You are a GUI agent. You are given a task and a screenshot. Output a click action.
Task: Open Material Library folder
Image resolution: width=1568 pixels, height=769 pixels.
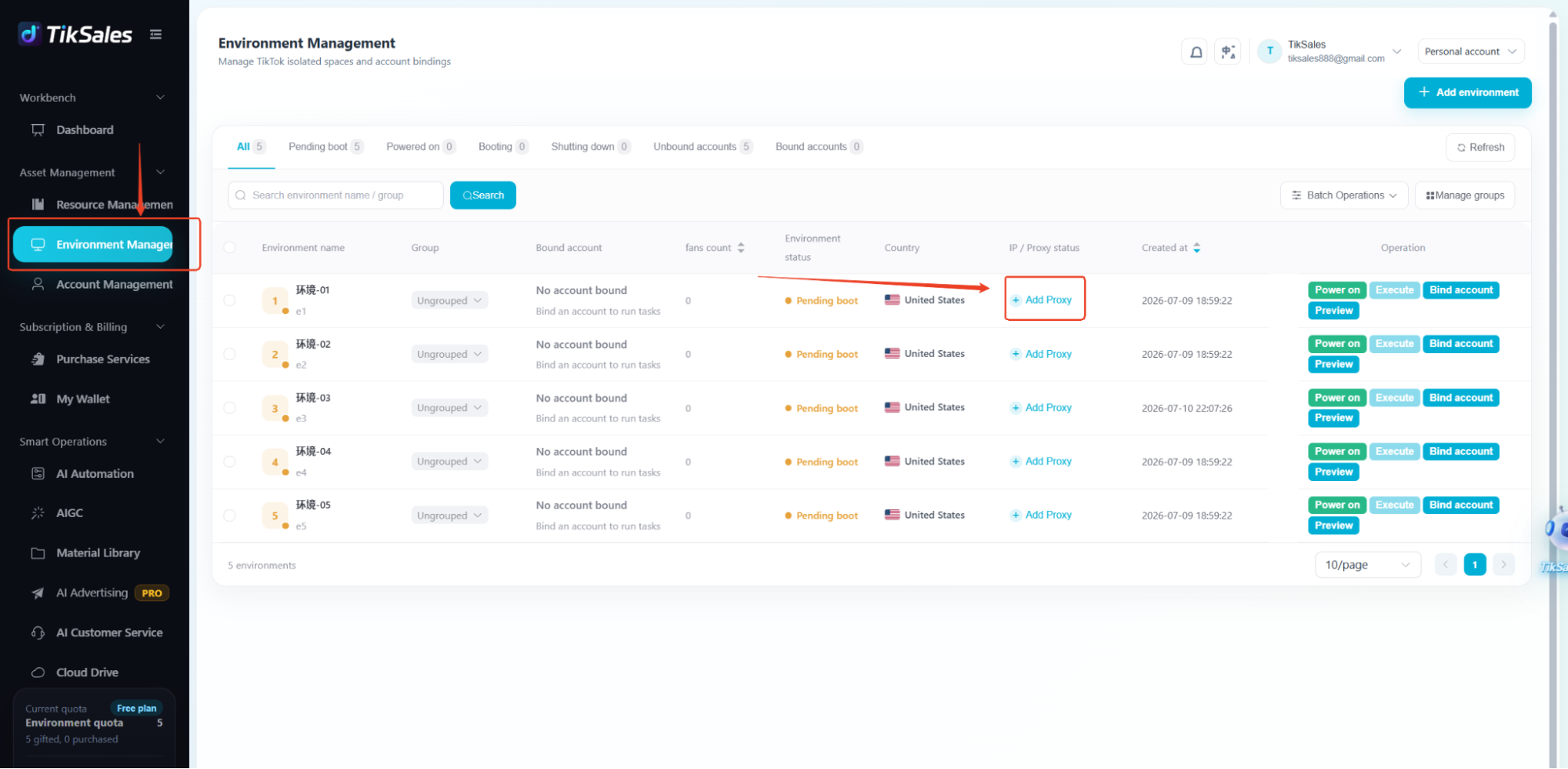98,553
